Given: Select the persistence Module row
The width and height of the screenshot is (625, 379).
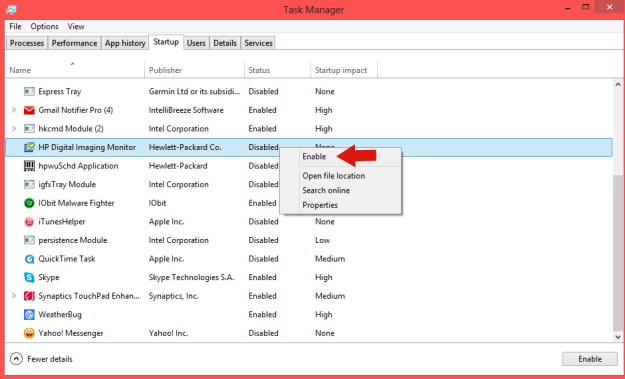Looking at the screenshot, I should 309,240.
